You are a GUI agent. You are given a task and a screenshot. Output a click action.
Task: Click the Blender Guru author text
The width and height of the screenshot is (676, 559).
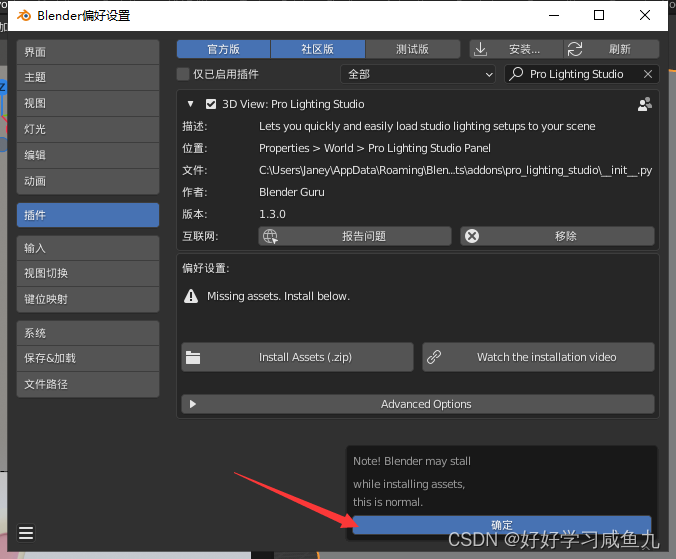(x=292, y=192)
